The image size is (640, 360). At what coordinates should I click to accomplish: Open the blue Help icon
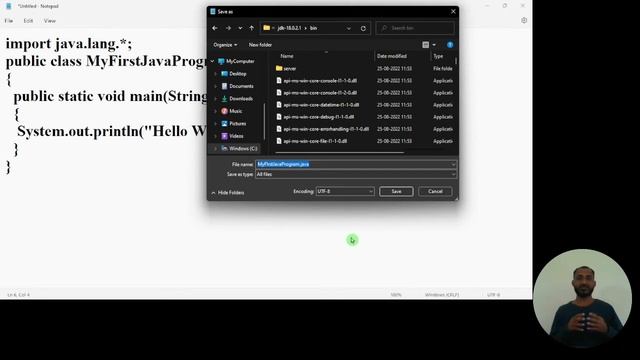tap(450, 45)
